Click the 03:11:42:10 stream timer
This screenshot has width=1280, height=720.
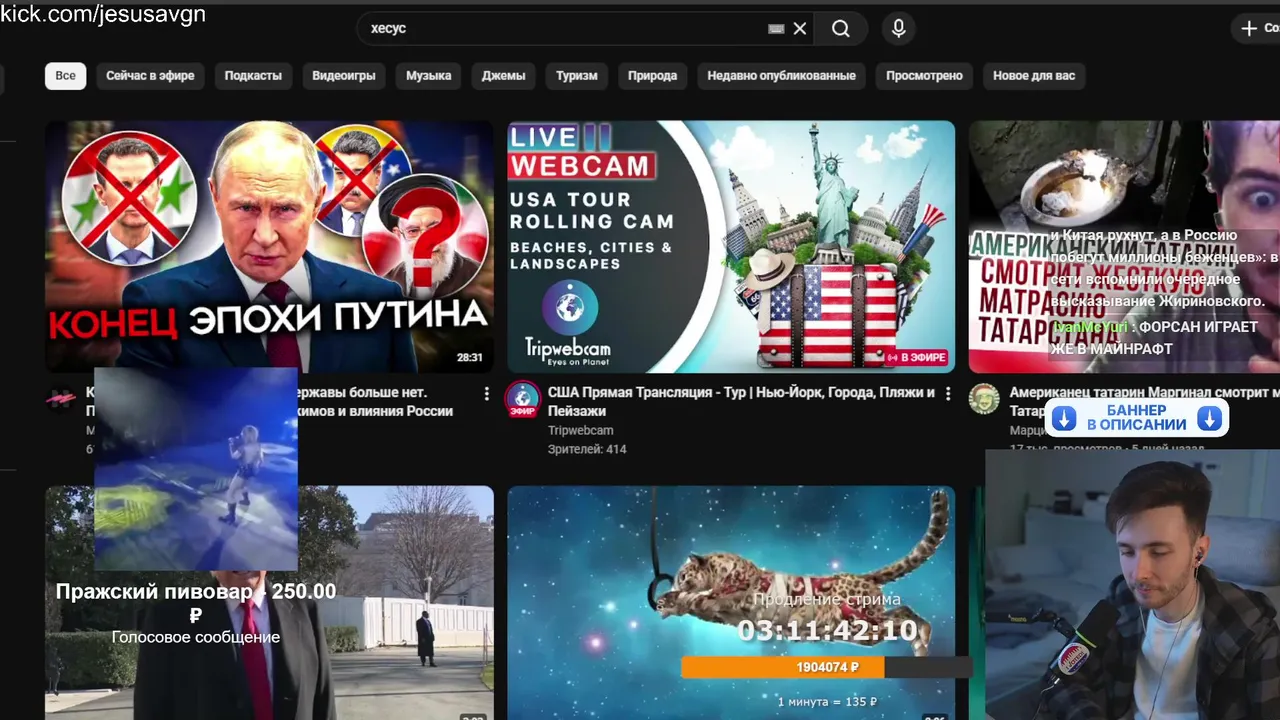pos(827,630)
